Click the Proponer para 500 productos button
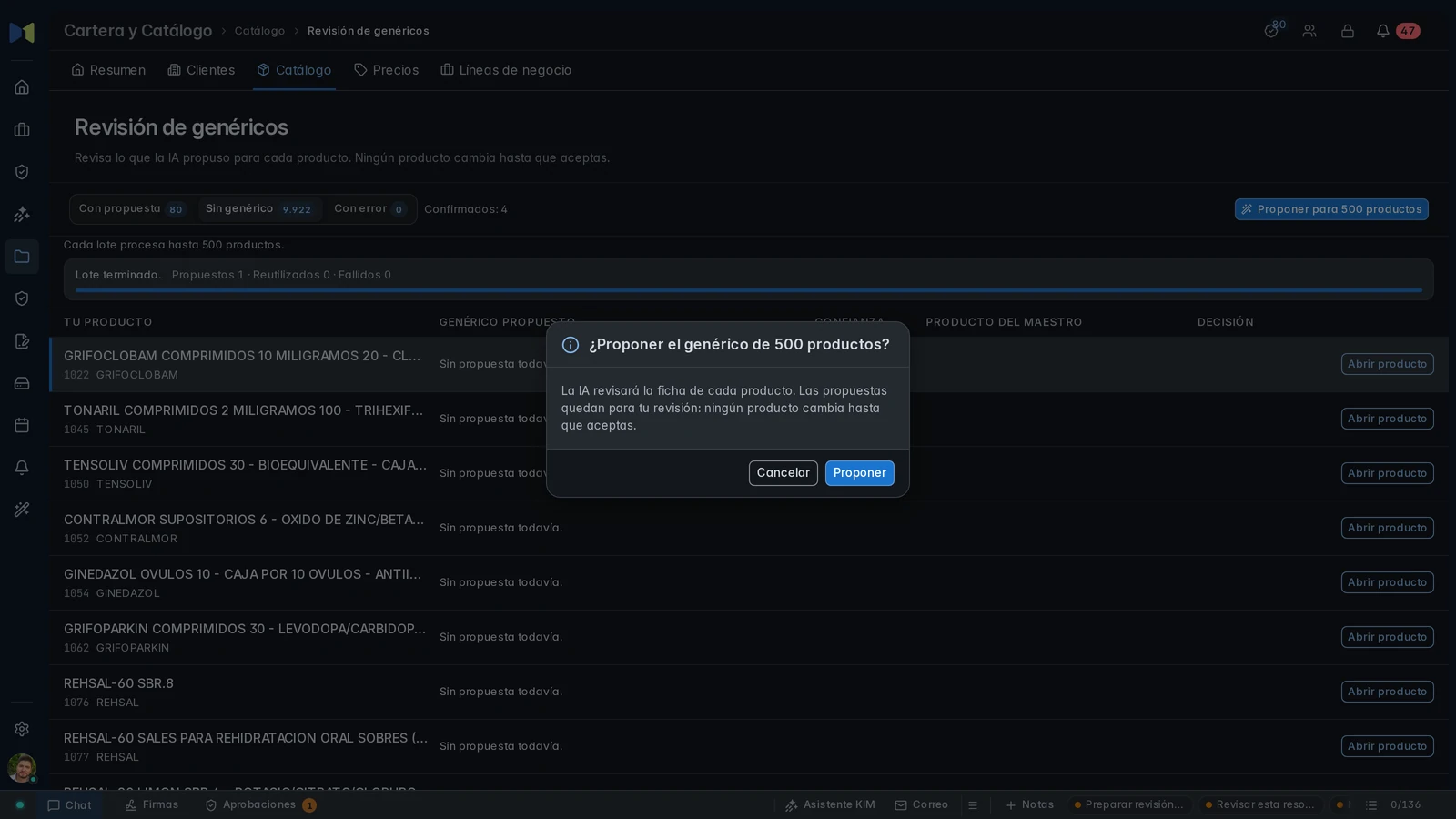1456x819 pixels. (1331, 209)
